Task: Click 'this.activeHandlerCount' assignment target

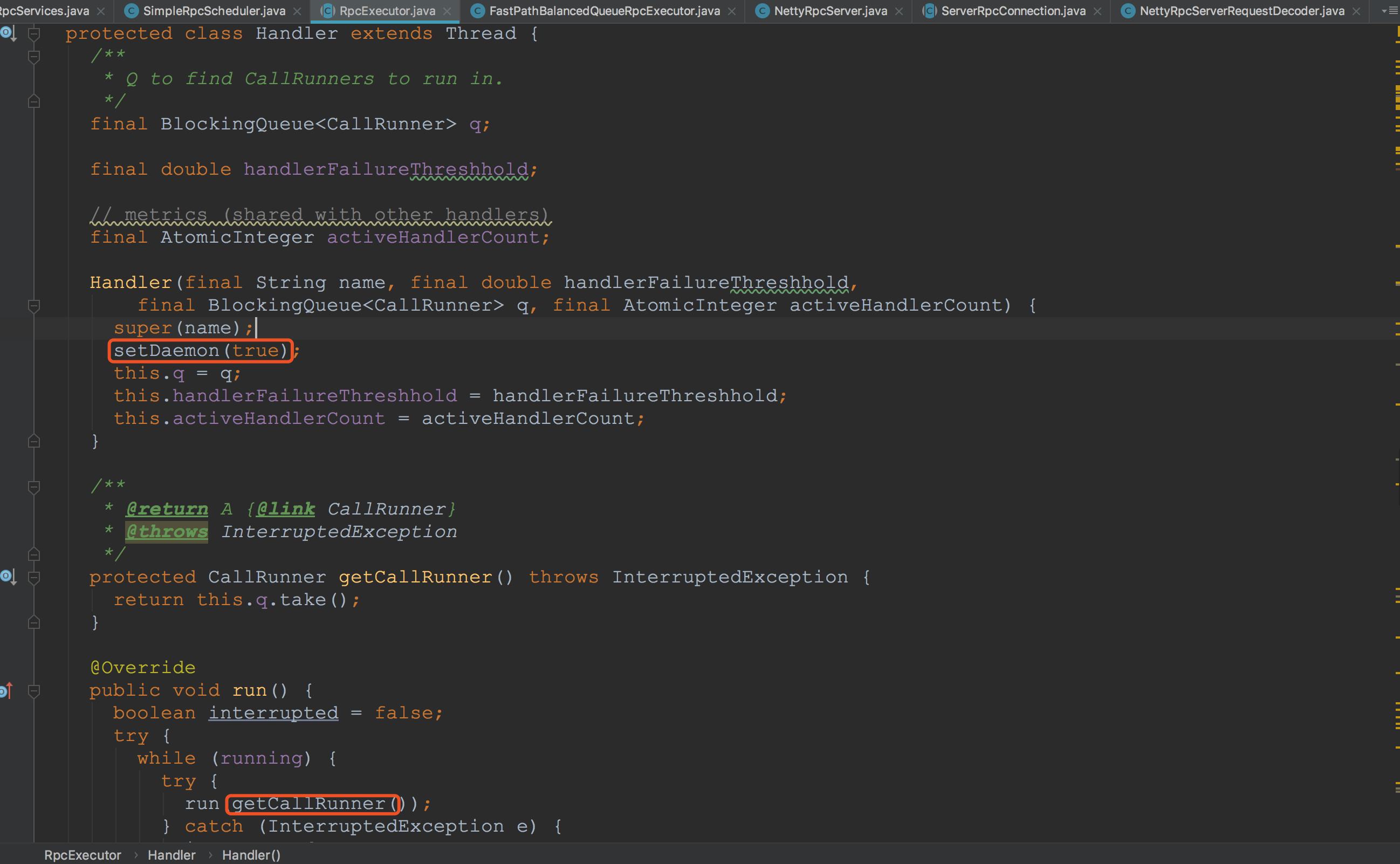Action: pyautogui.click(x=249, y=419)
